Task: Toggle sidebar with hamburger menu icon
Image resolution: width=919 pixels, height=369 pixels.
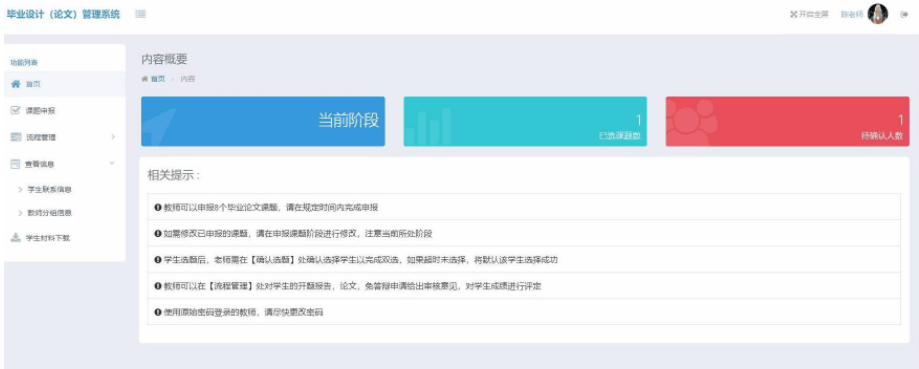Action: [141, 14]
